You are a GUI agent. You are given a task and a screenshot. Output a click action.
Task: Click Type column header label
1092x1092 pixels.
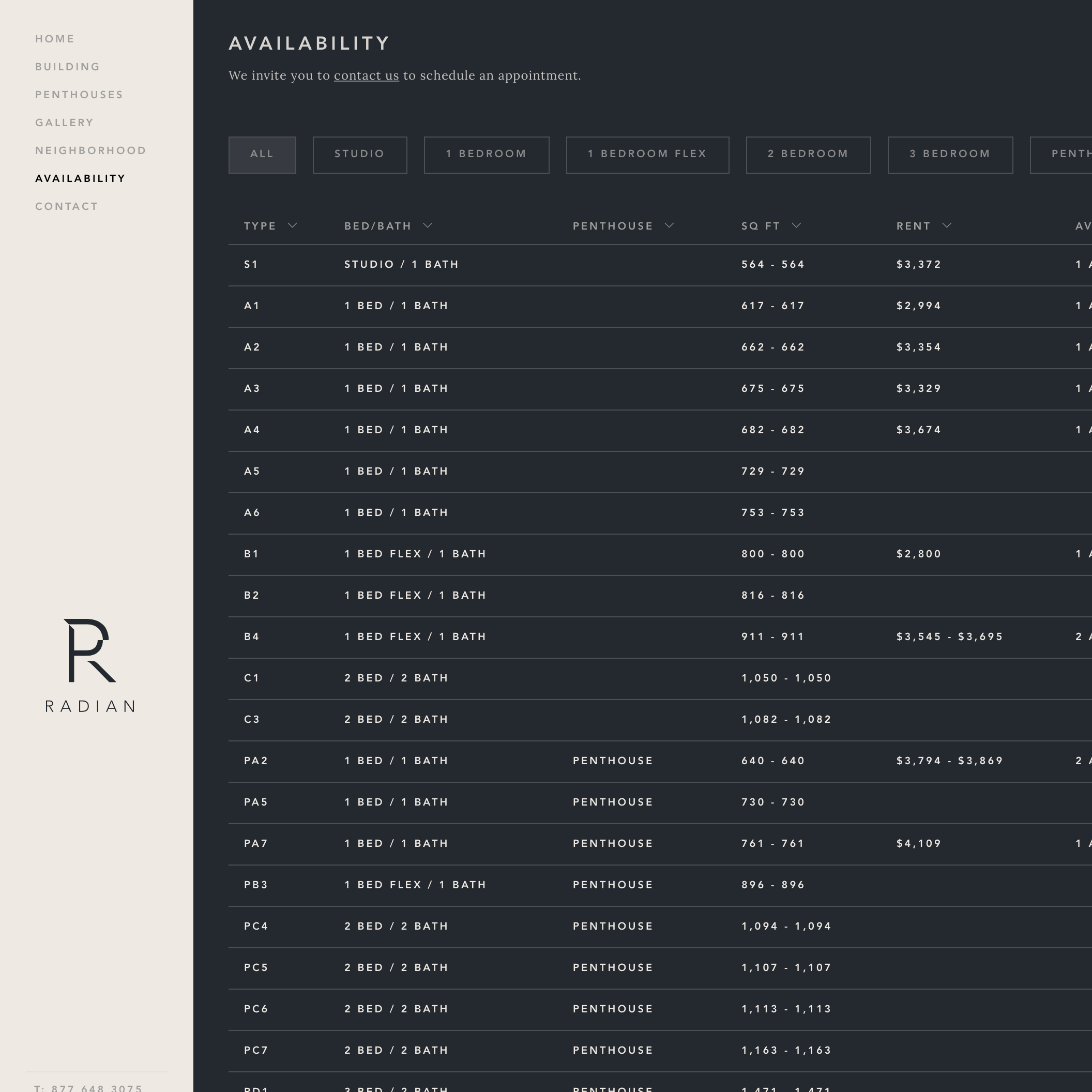260,226
